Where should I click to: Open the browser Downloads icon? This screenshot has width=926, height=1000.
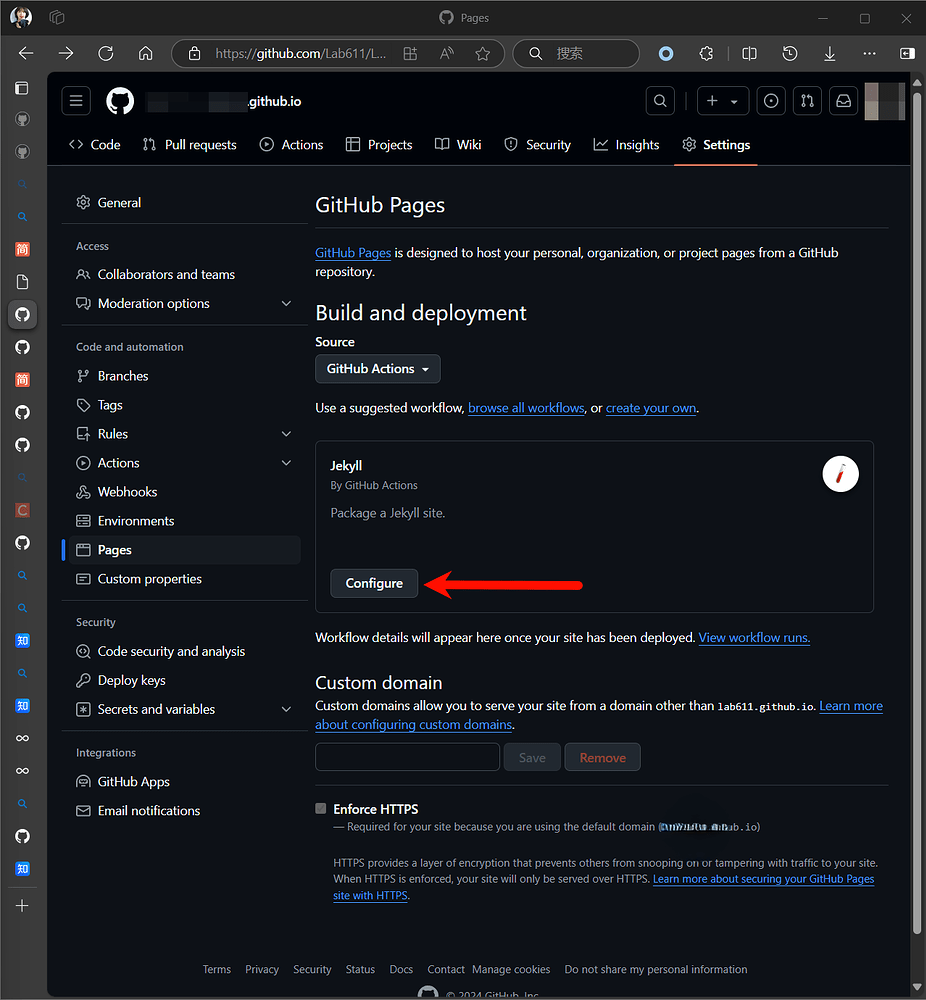830,53
